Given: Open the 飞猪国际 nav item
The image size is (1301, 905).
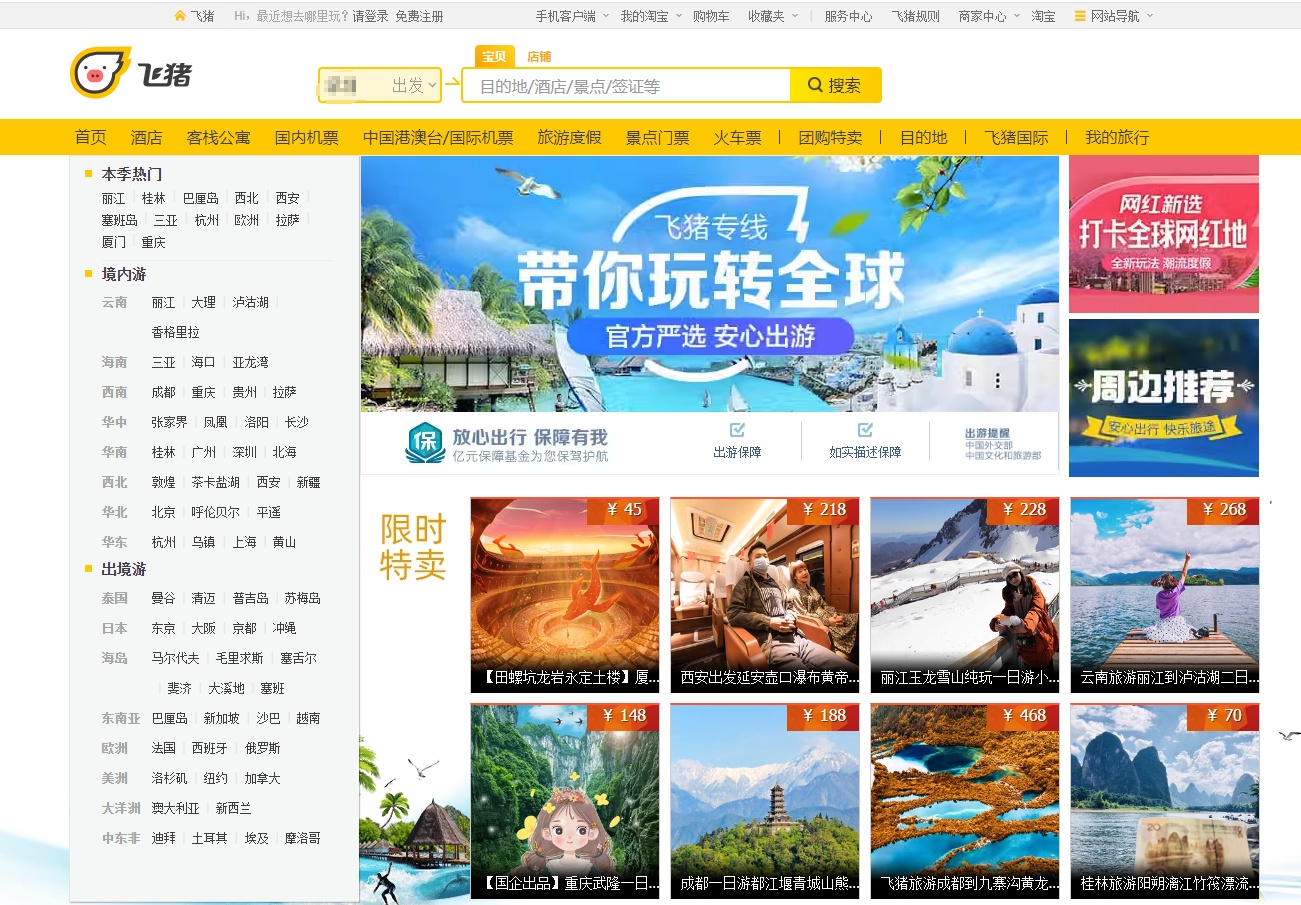Looking at the screenshot, I should point(1017,138).
